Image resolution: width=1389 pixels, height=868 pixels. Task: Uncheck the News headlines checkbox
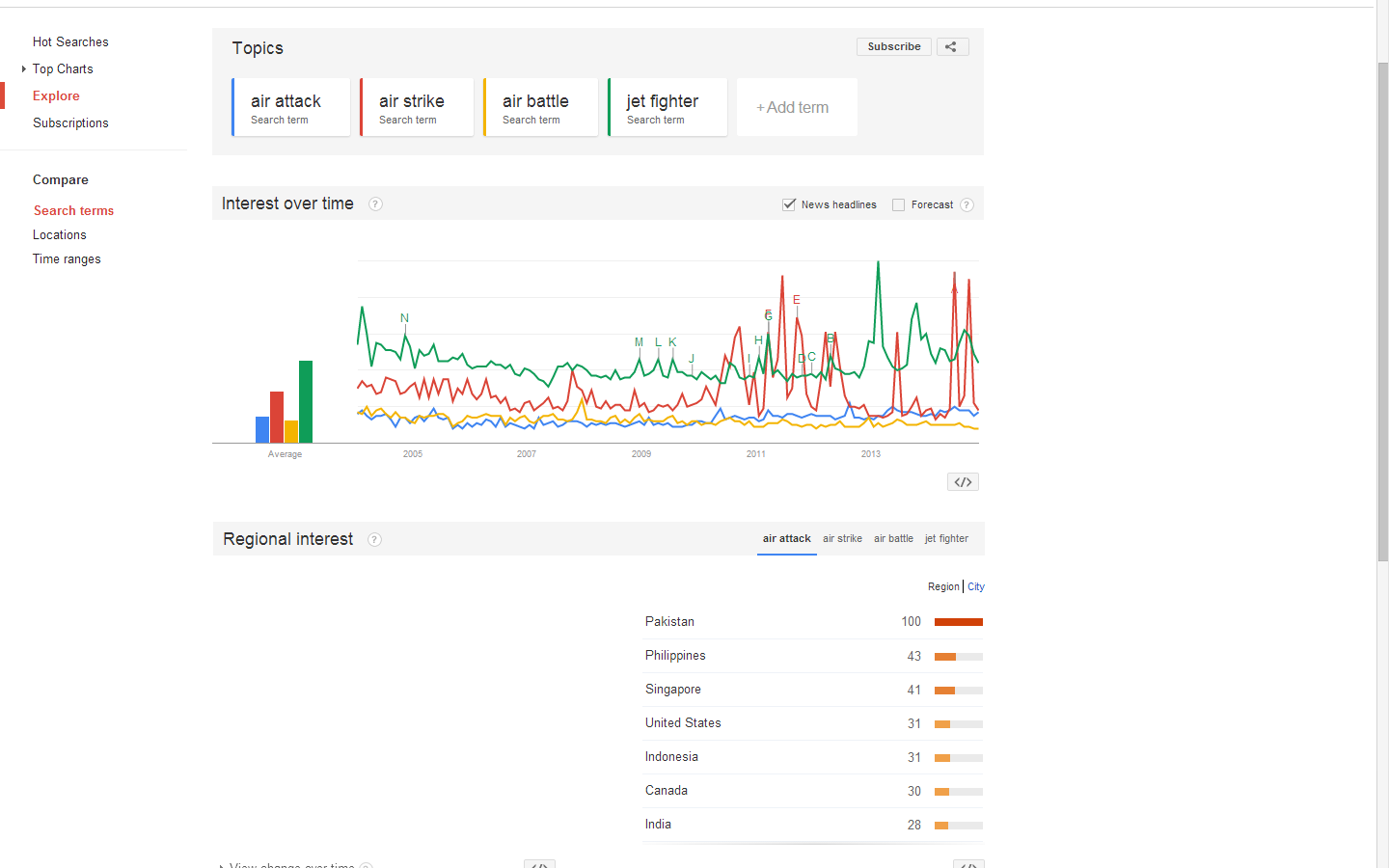point(789,204)
